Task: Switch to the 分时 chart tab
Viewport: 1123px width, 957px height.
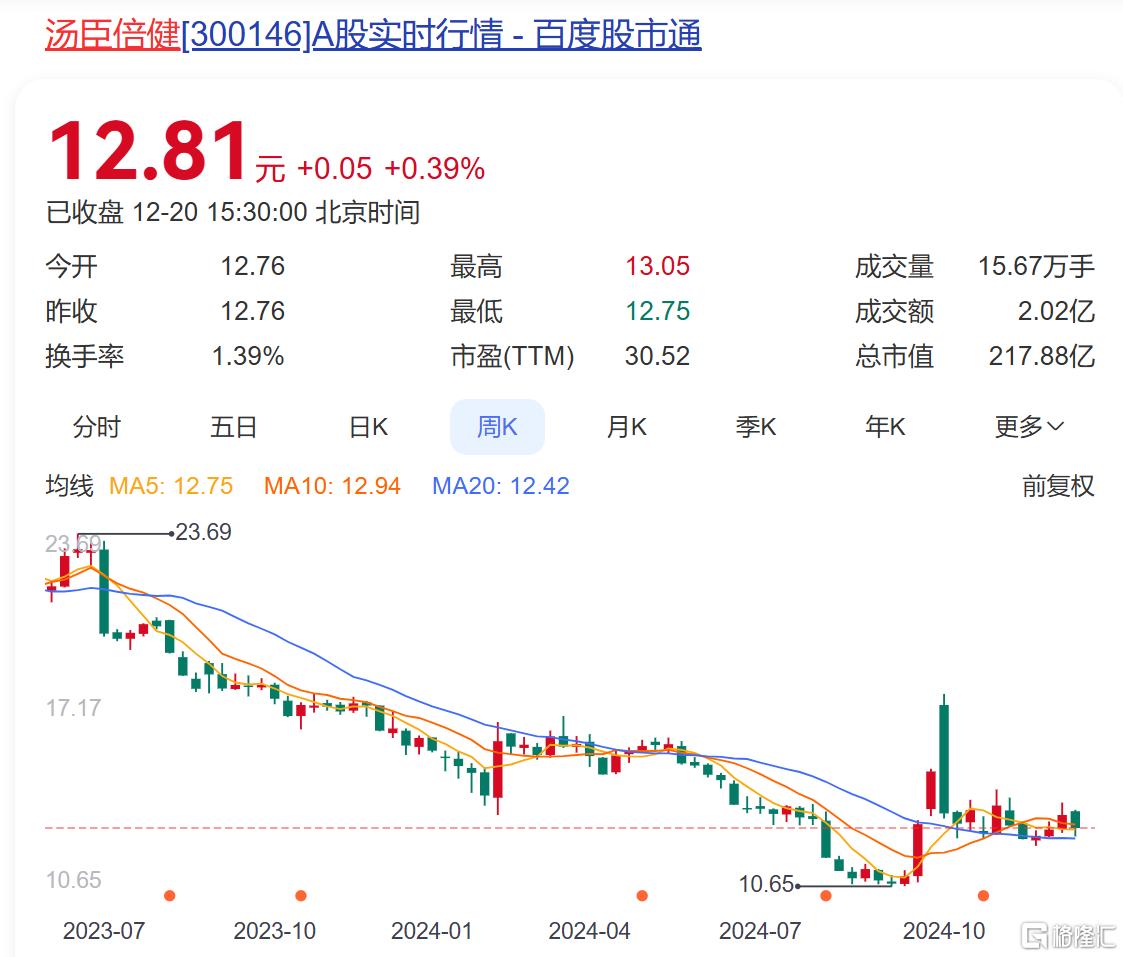Action: tap(97, 427)
